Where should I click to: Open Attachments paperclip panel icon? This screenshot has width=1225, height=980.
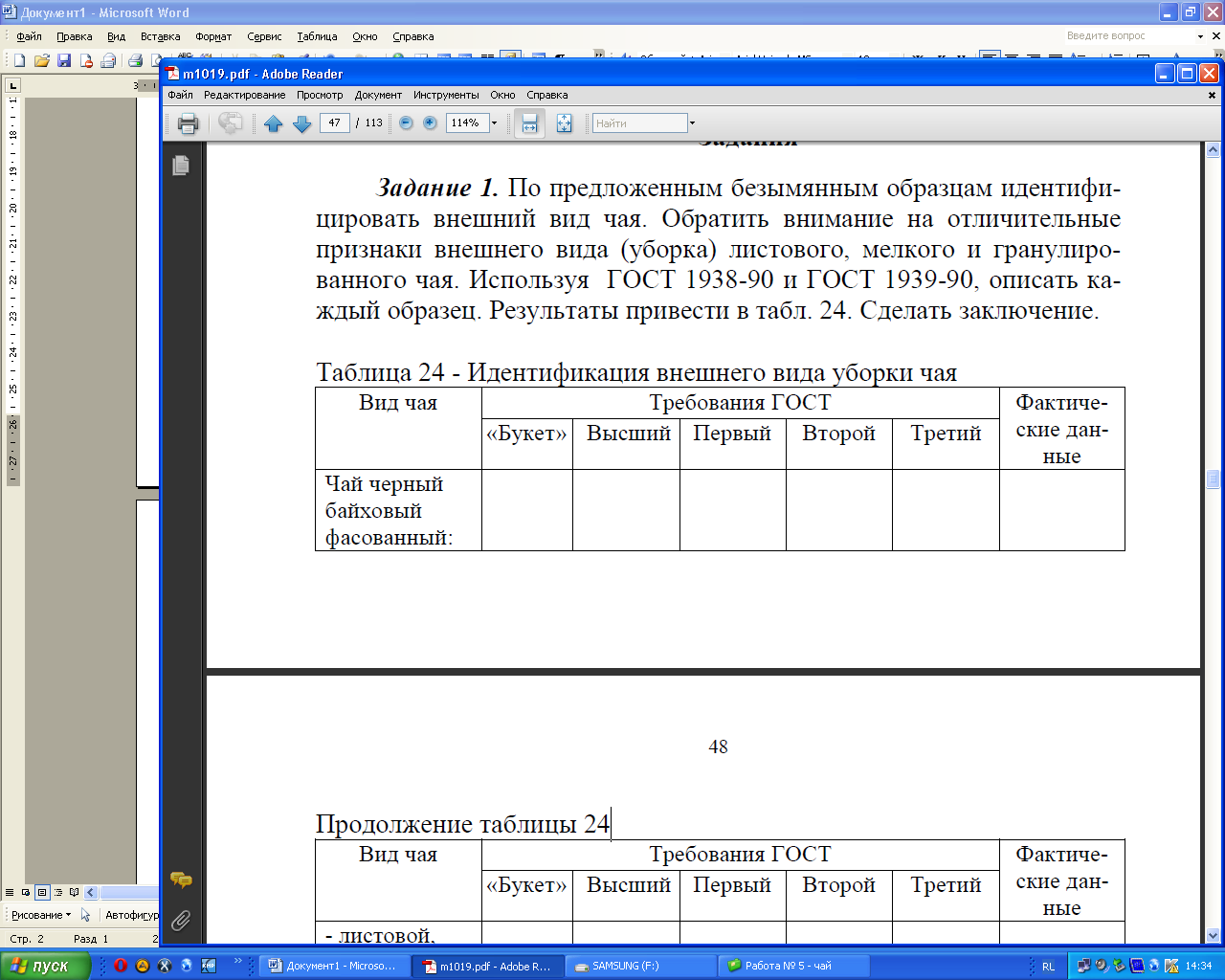point(181,921)
